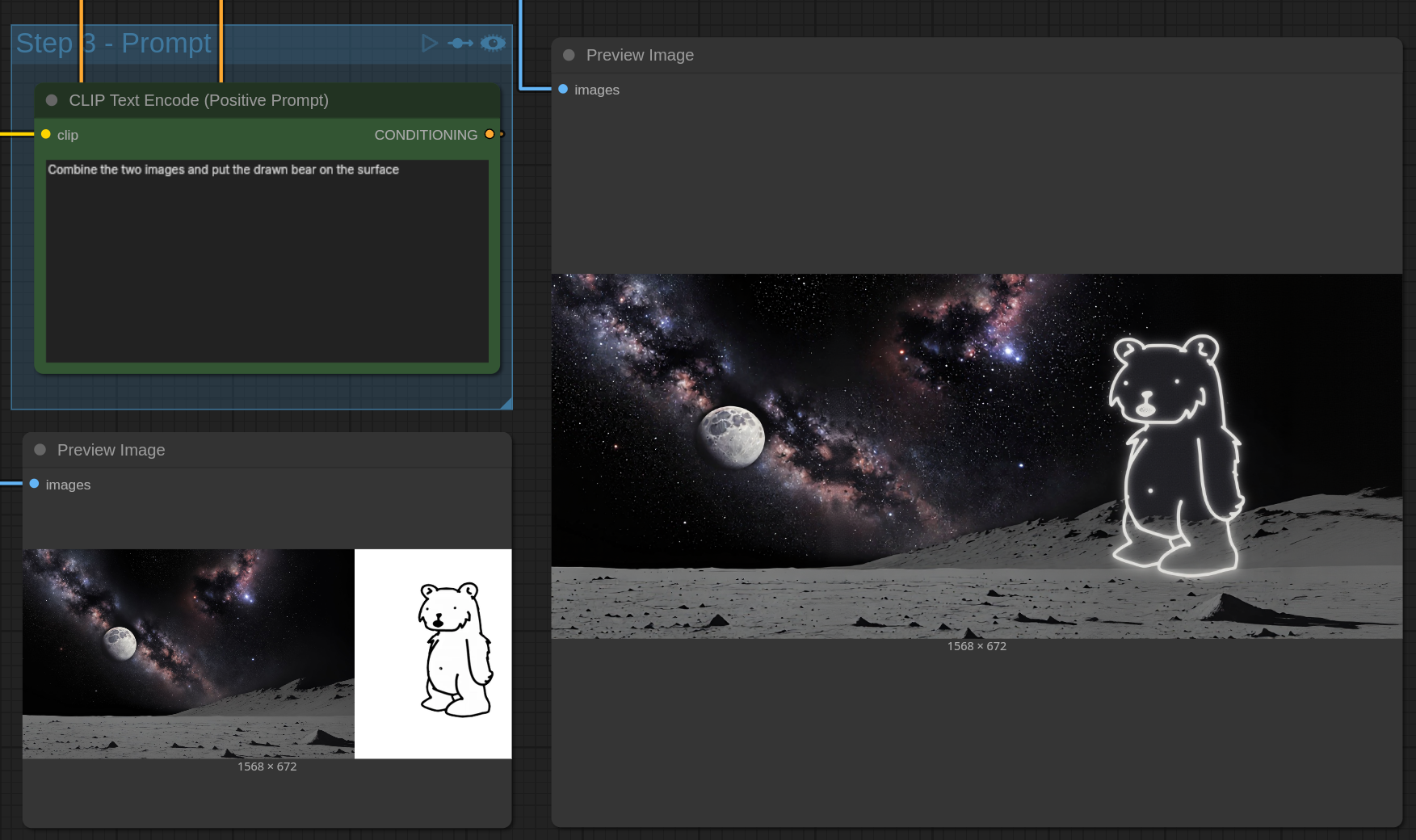Collapse the small Preview Image node via its dot

40,450
